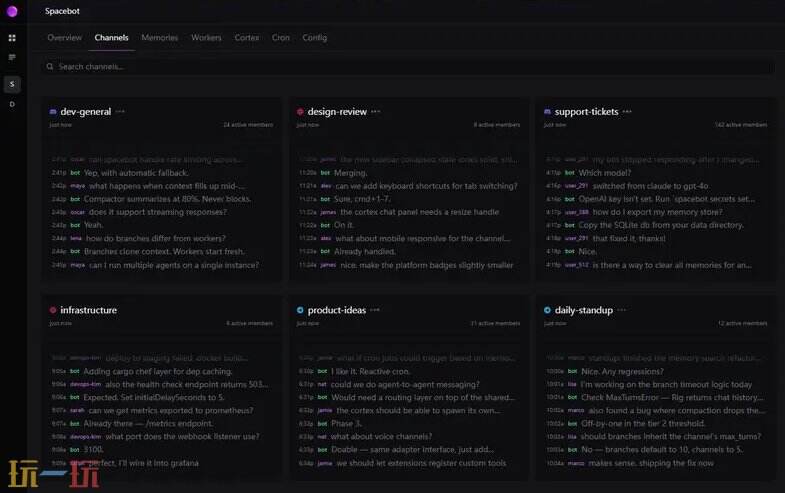The width and height of the screenshot is (785, 493).
Task: Click the product-ideas blue platform badge
Action: pos(300,310)
